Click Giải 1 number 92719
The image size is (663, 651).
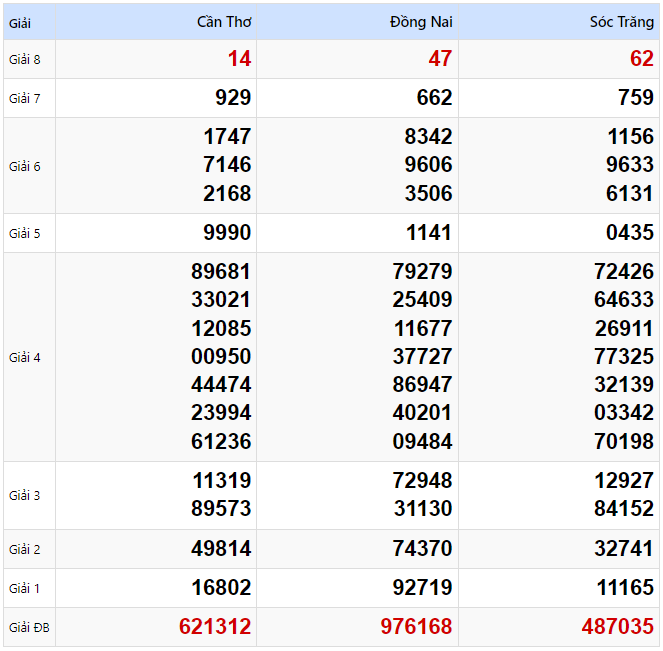tap(422, 588)
